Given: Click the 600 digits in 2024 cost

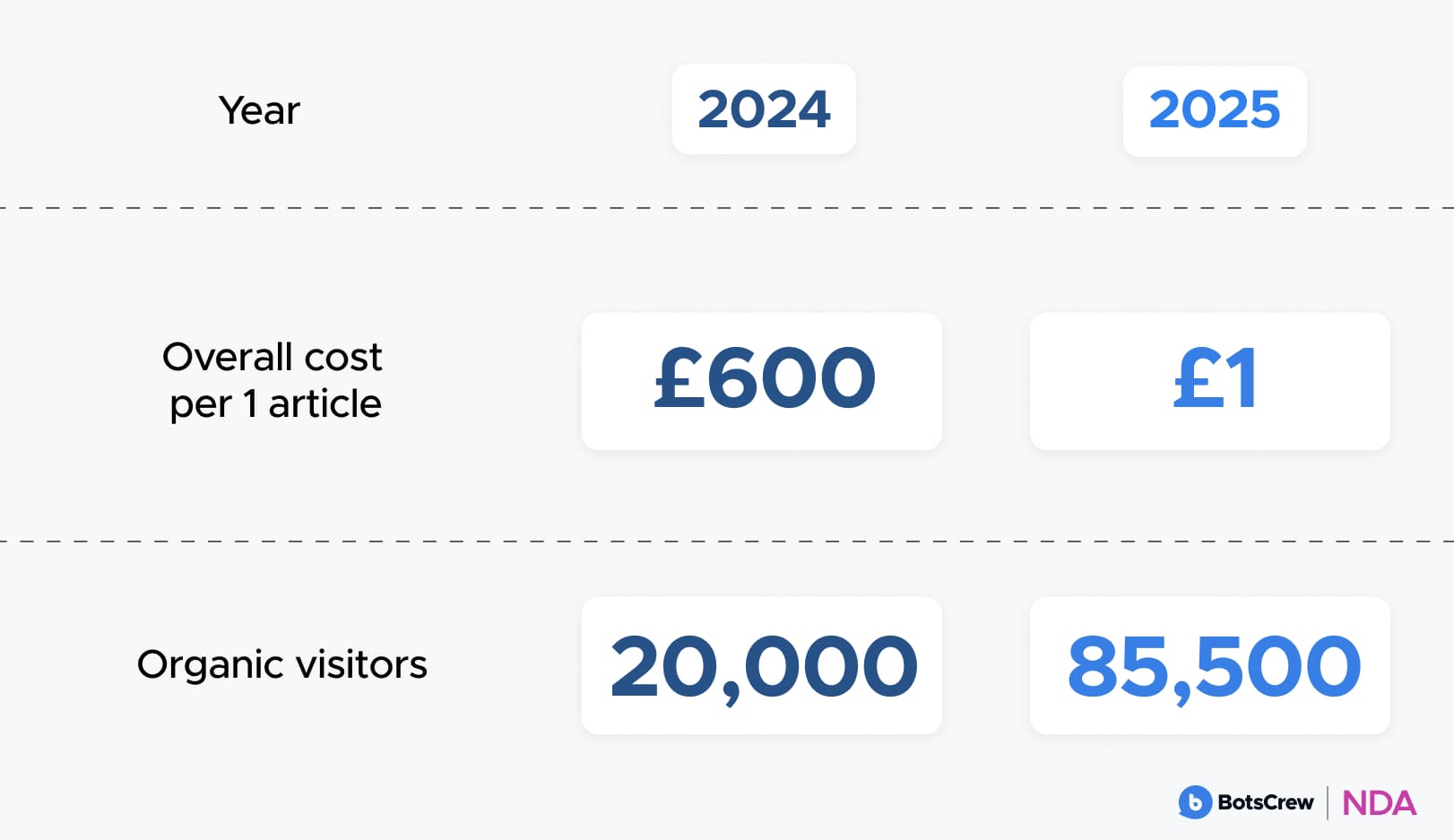Looking at the screenshot, I should coord(791,378).
